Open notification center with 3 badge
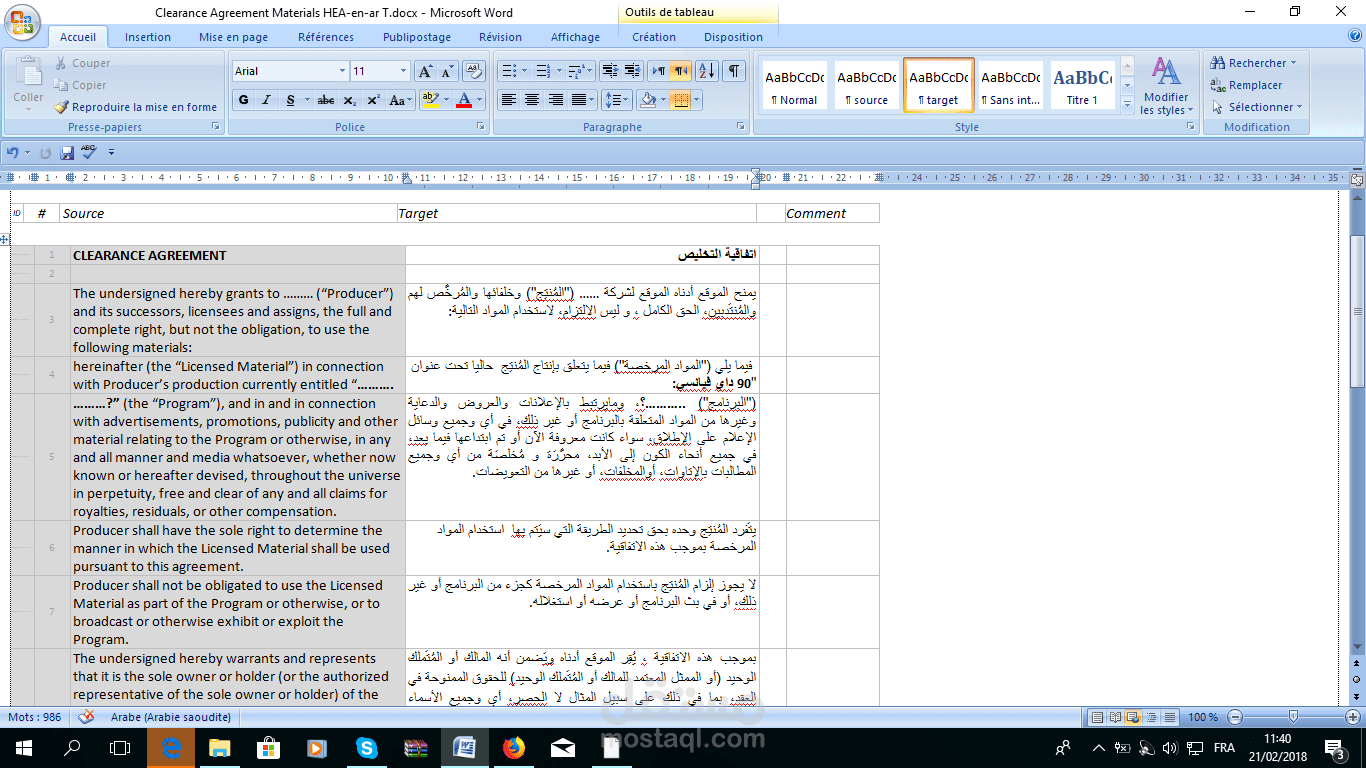 coord(1334,748)
